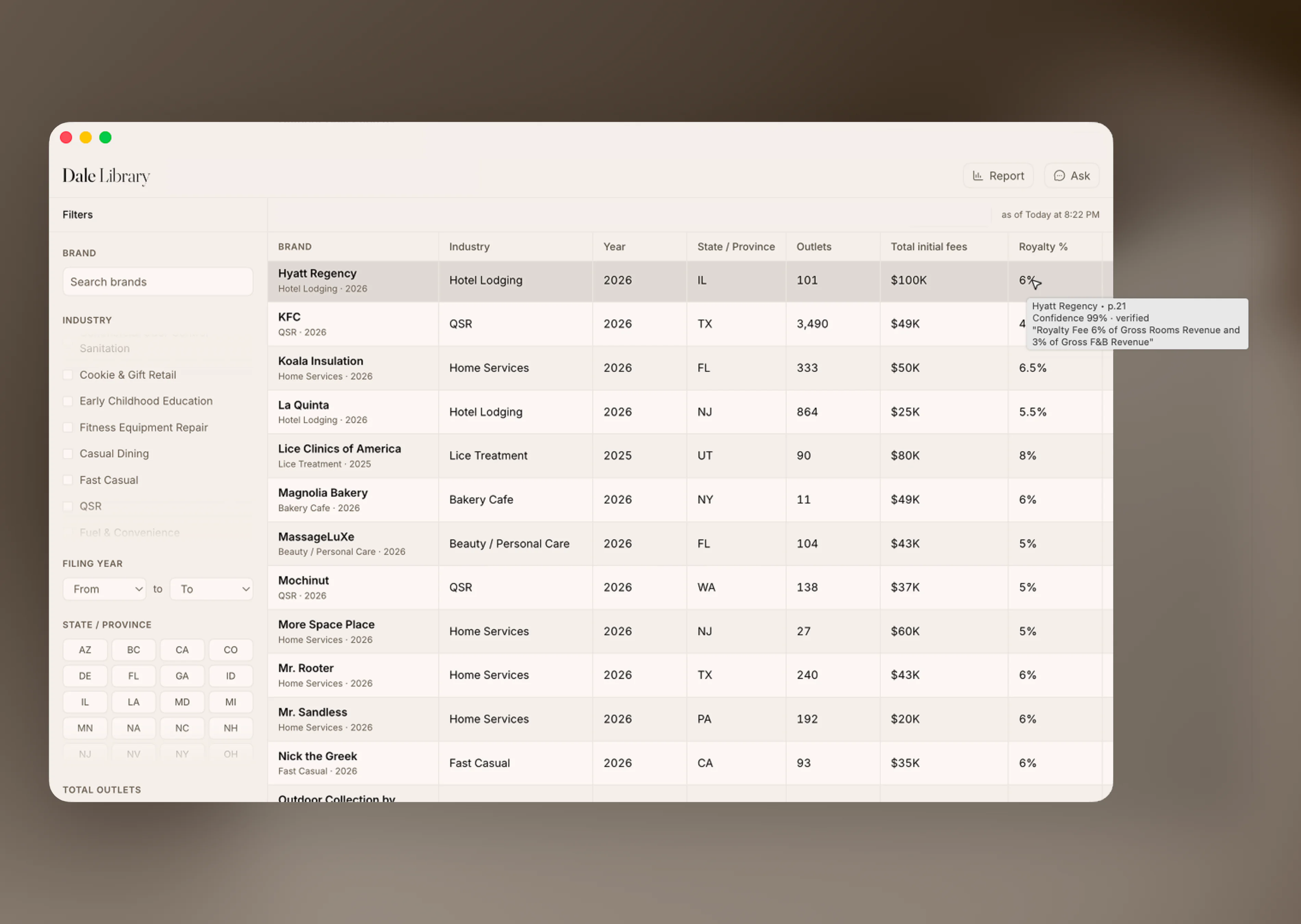Toggle the CO state filter chip
The width and height of the screenshot is (1301, 924).
point(230,650)
